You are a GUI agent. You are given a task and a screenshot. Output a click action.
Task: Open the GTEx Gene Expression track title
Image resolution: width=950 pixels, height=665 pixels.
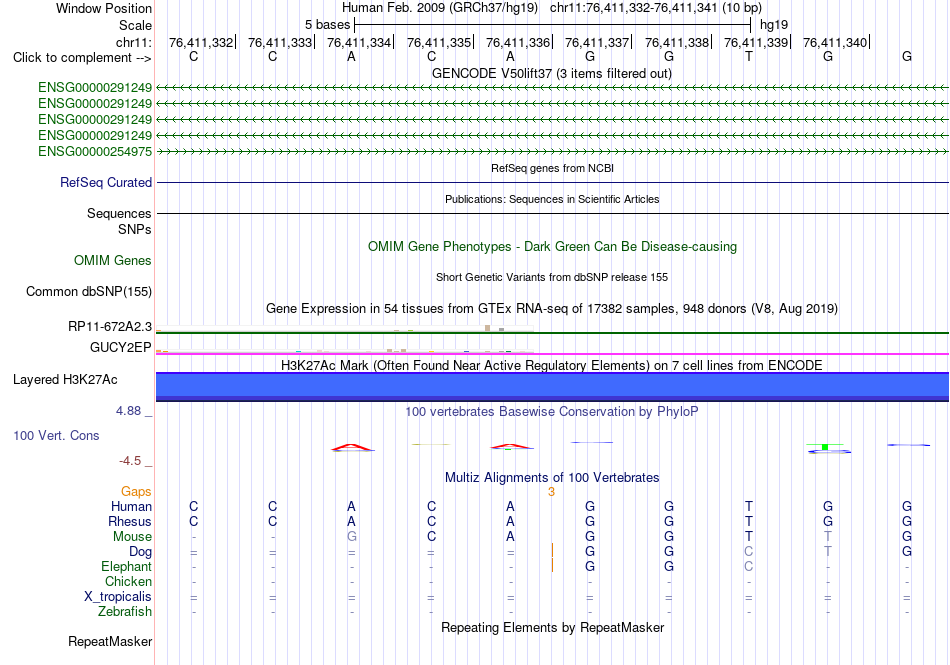pos(552,308)
